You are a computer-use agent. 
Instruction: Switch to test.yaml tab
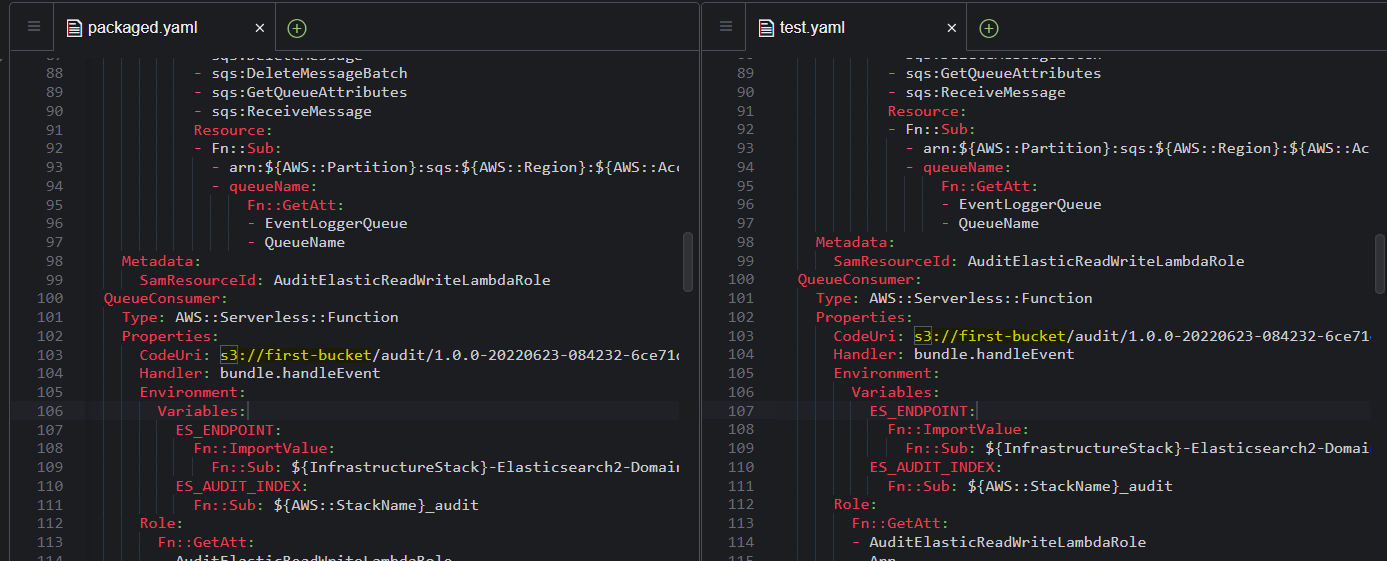[x=857, y=27]
